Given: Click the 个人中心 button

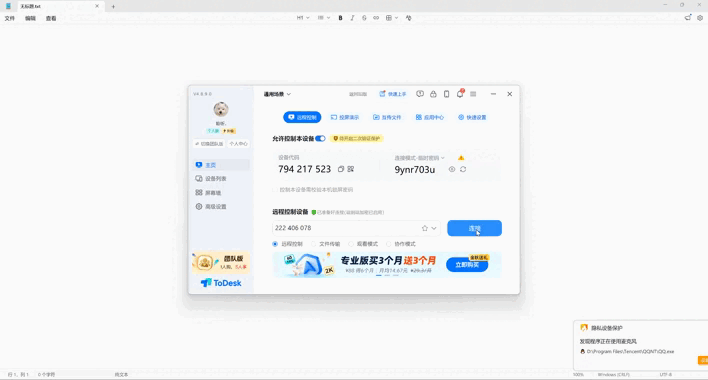Looking at the screenshot, I should (238, 144).
